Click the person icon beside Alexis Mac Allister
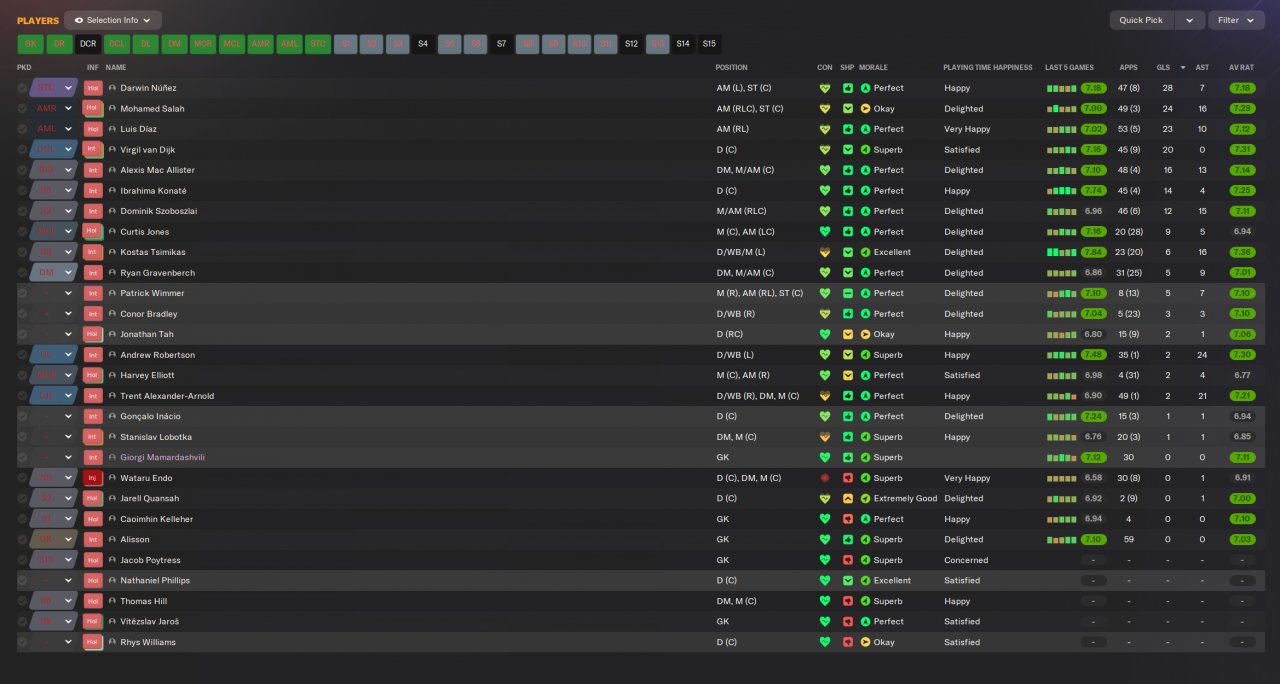Screen dimensions: 1280x684 [113, 170]
